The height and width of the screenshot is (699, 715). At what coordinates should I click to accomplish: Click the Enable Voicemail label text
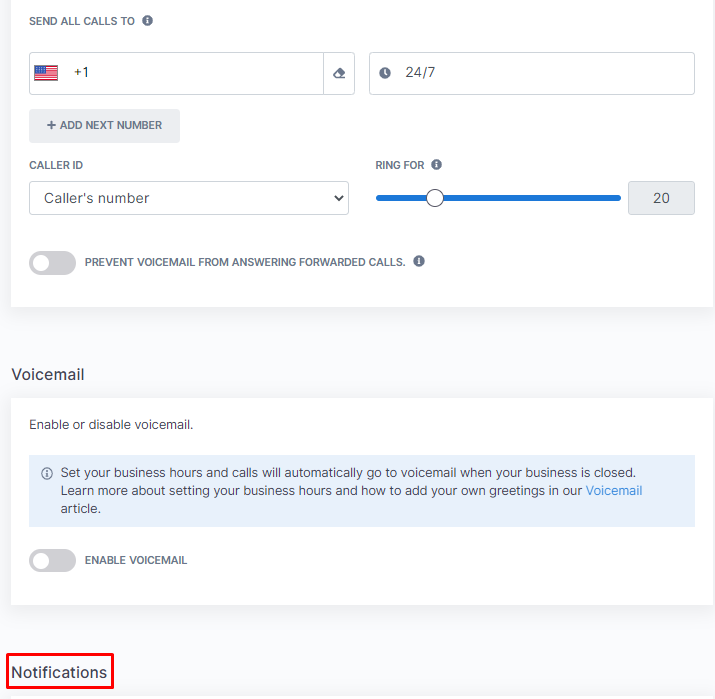(136, 560)
